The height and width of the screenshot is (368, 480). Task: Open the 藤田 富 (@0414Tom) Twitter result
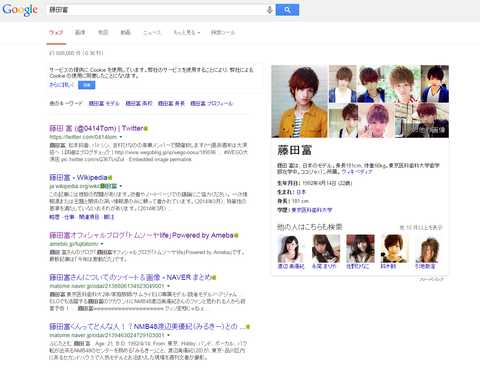coord(96,128)
